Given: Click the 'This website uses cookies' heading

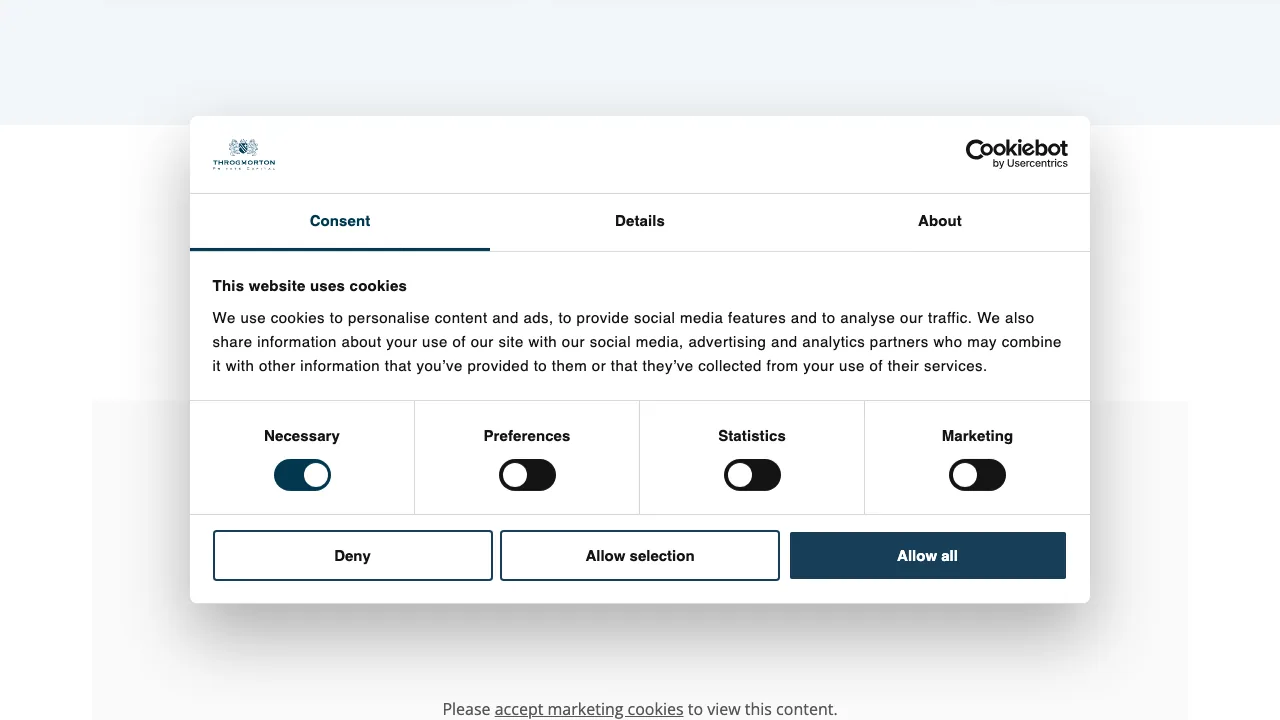Looking at the screenshot, I should point(309,286).
